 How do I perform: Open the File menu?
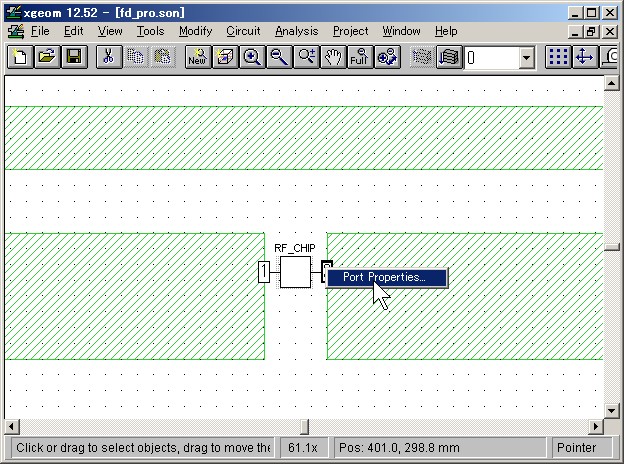coord(40,31)
